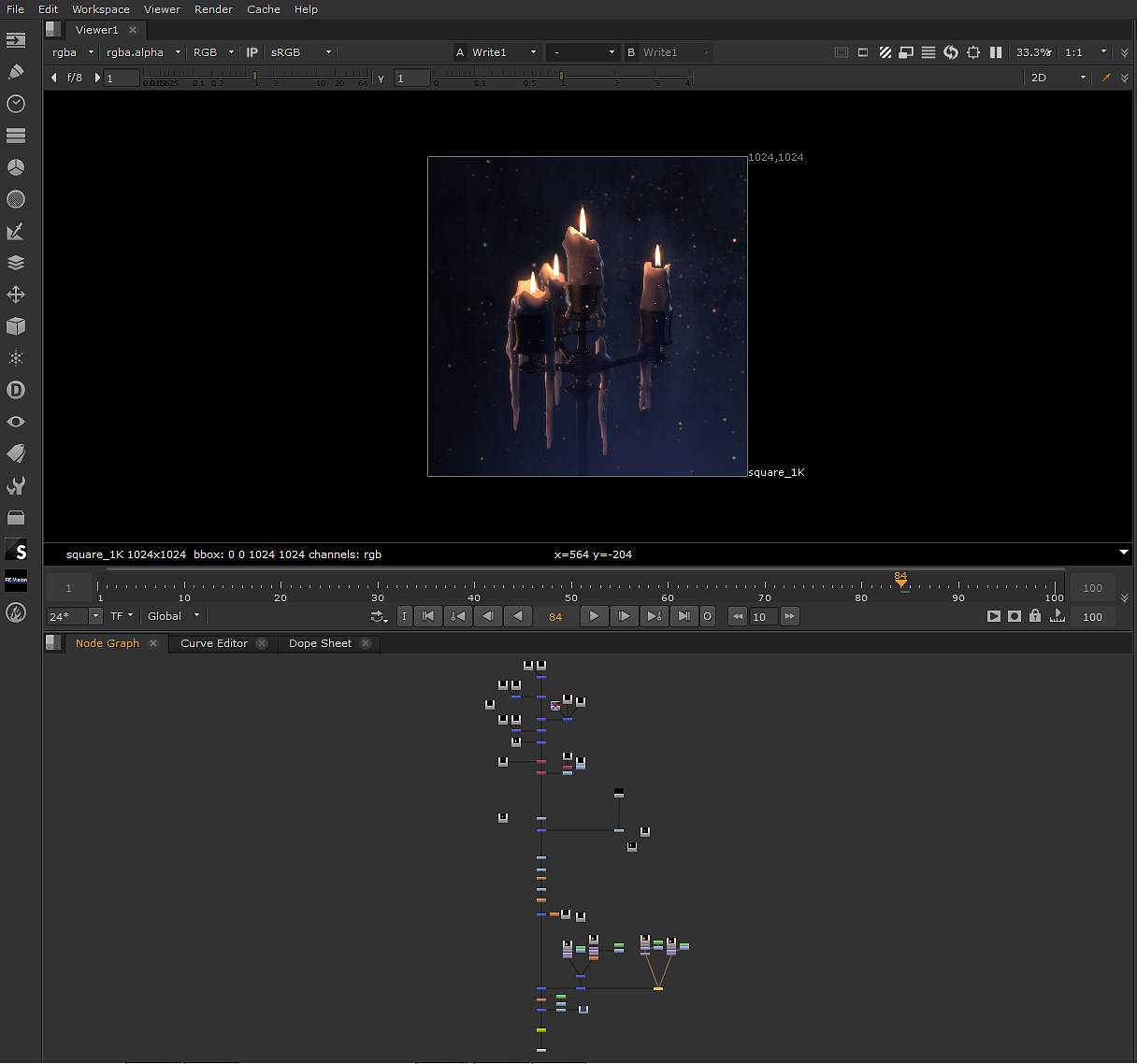
Task: Open the Channel nodes menu (three bars)
Action: (x=16, y=136)
